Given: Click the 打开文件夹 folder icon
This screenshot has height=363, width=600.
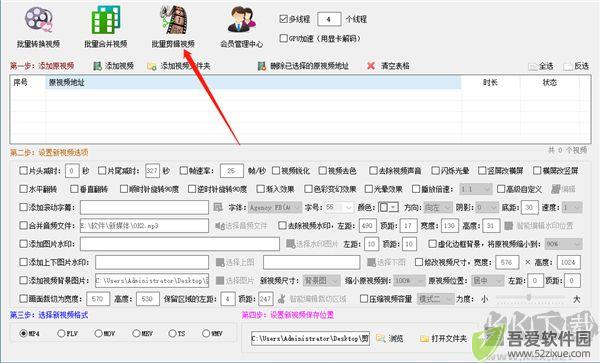Looking at the screenshot, I should (x=424, y=339).
